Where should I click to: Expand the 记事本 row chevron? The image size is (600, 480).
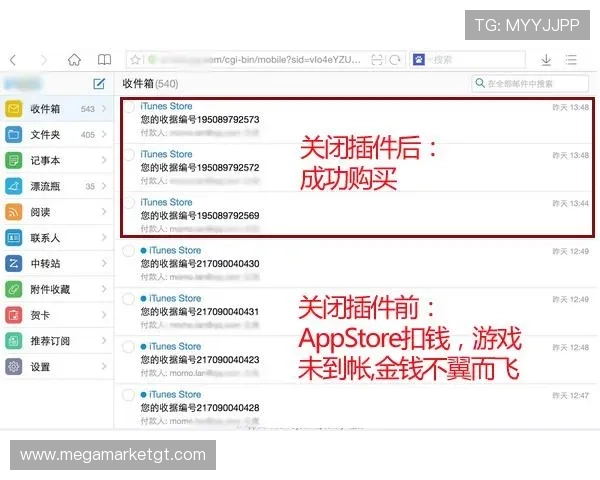pyautogui.click(x=104, y=160)
